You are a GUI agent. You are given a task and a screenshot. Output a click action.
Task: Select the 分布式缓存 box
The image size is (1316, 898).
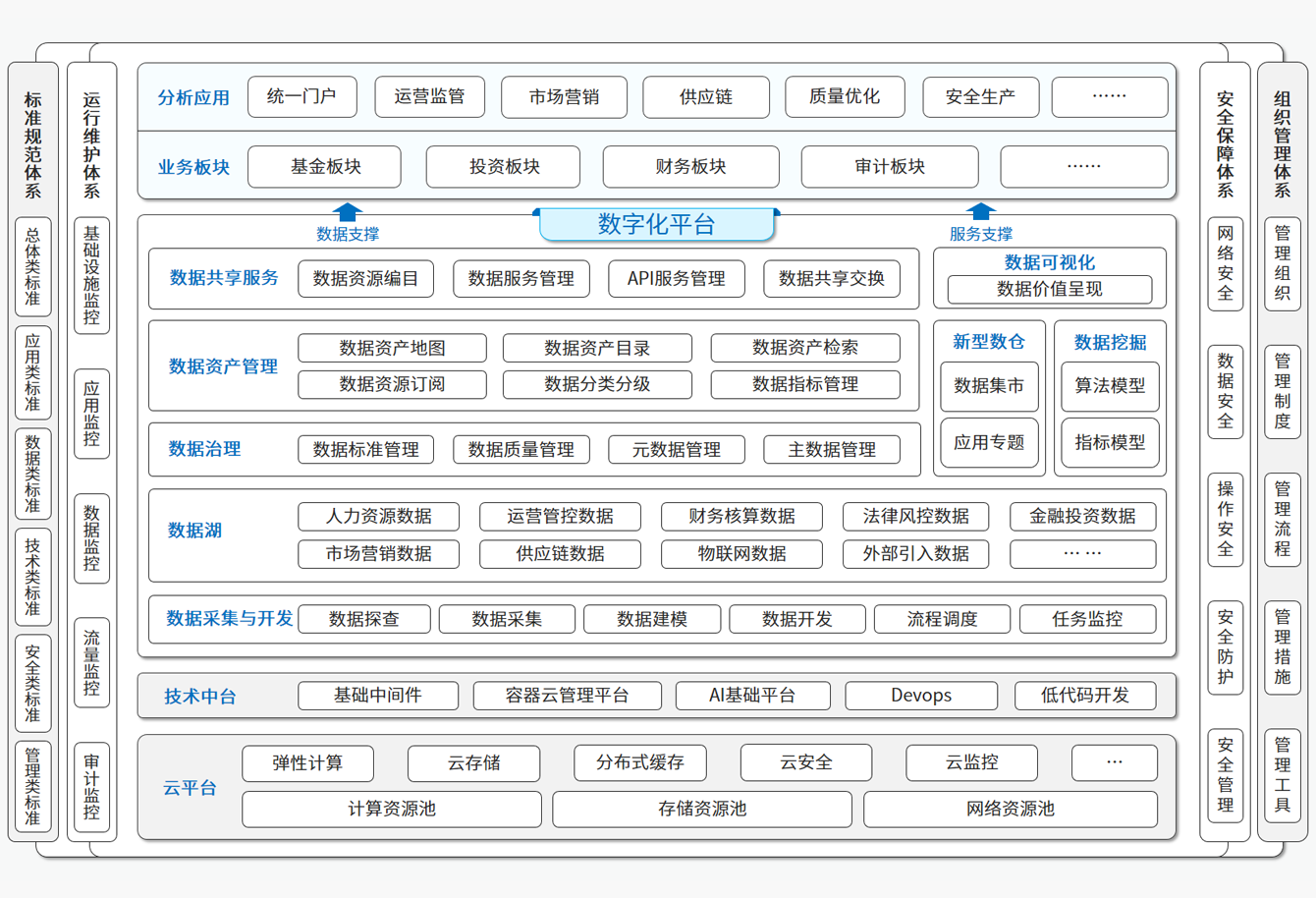click(640, 763)
